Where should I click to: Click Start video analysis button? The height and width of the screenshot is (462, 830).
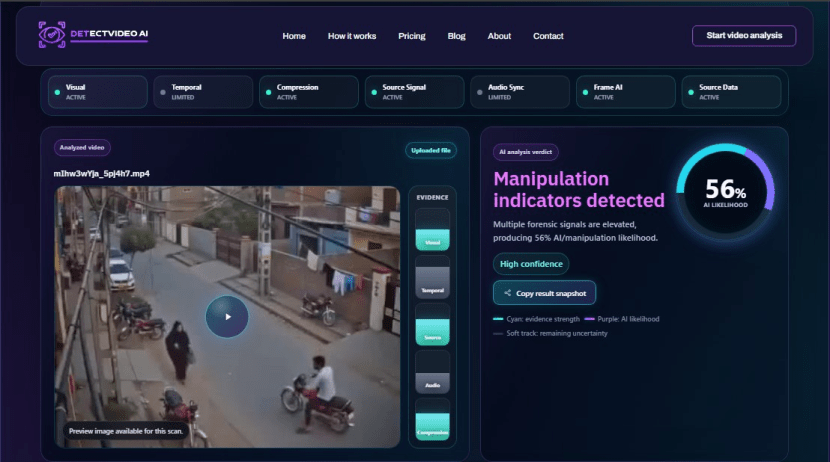[744, 35]
